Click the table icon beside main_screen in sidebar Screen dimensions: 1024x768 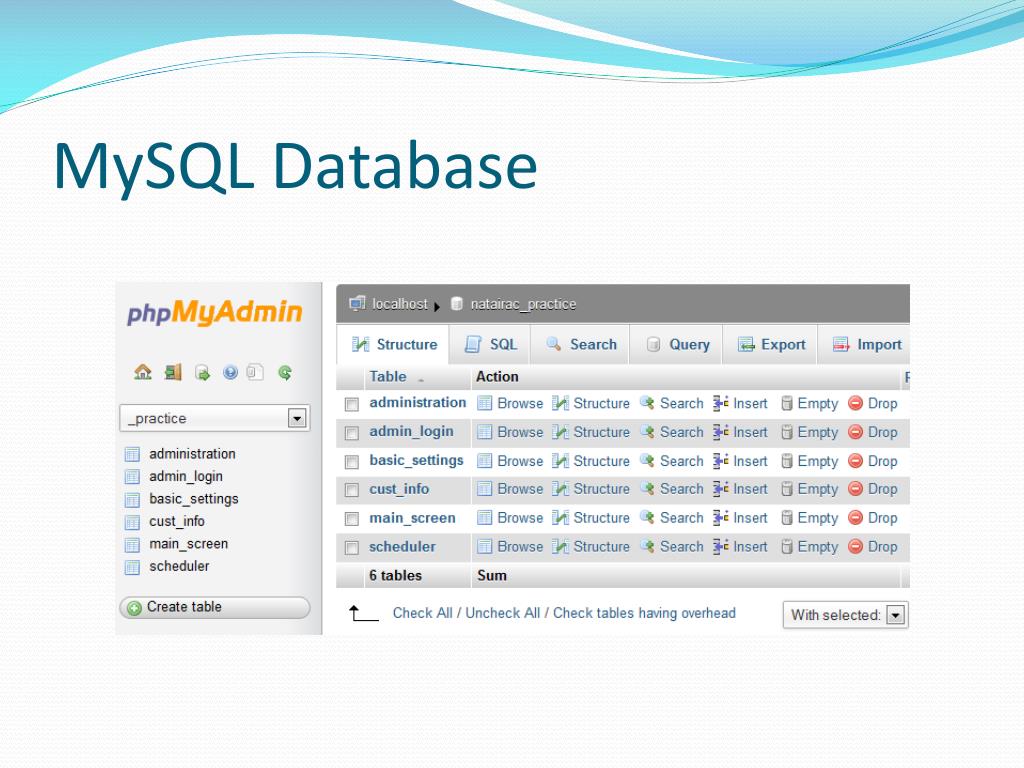pyautogui.click(x=132, y=544)
